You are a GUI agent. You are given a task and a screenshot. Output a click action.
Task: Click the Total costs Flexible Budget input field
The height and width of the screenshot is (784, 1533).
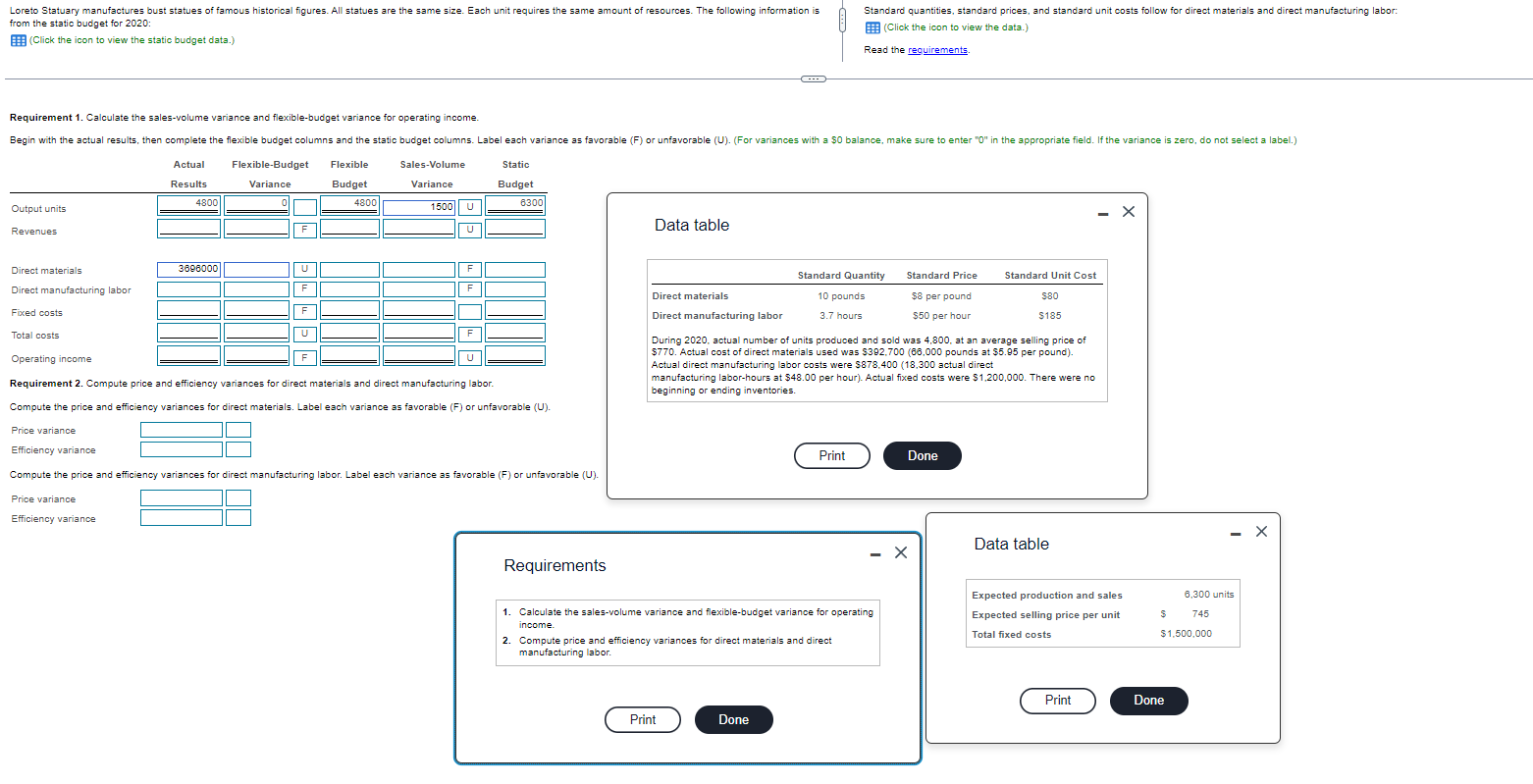349,332
